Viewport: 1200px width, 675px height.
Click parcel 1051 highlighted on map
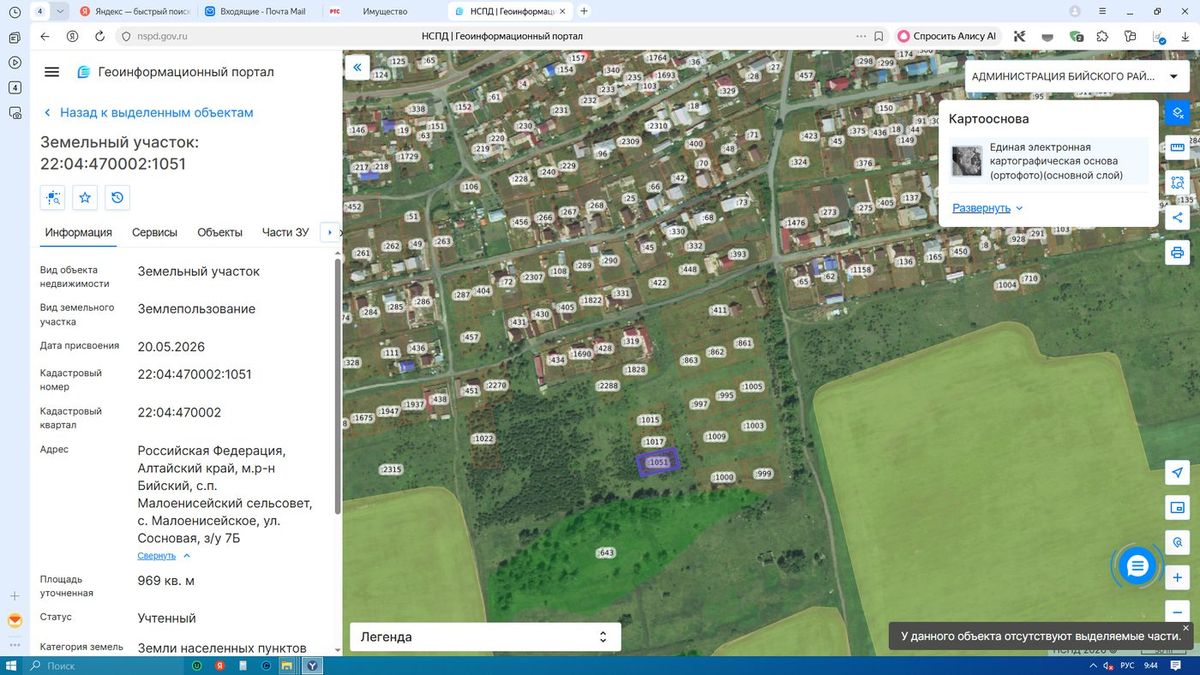pyautogui.click(x=658, y=462)
